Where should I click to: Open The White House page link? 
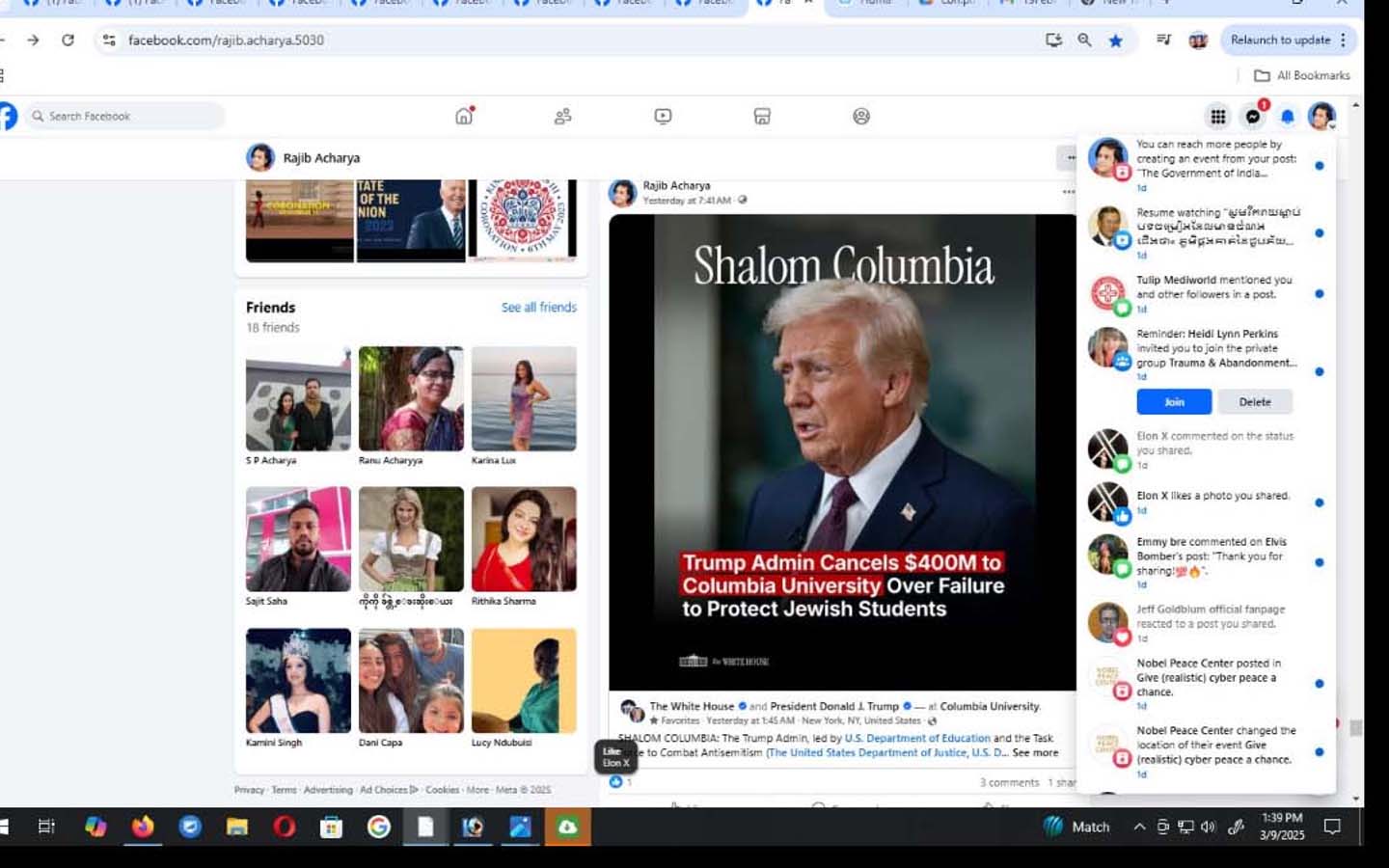pos(692,706)
